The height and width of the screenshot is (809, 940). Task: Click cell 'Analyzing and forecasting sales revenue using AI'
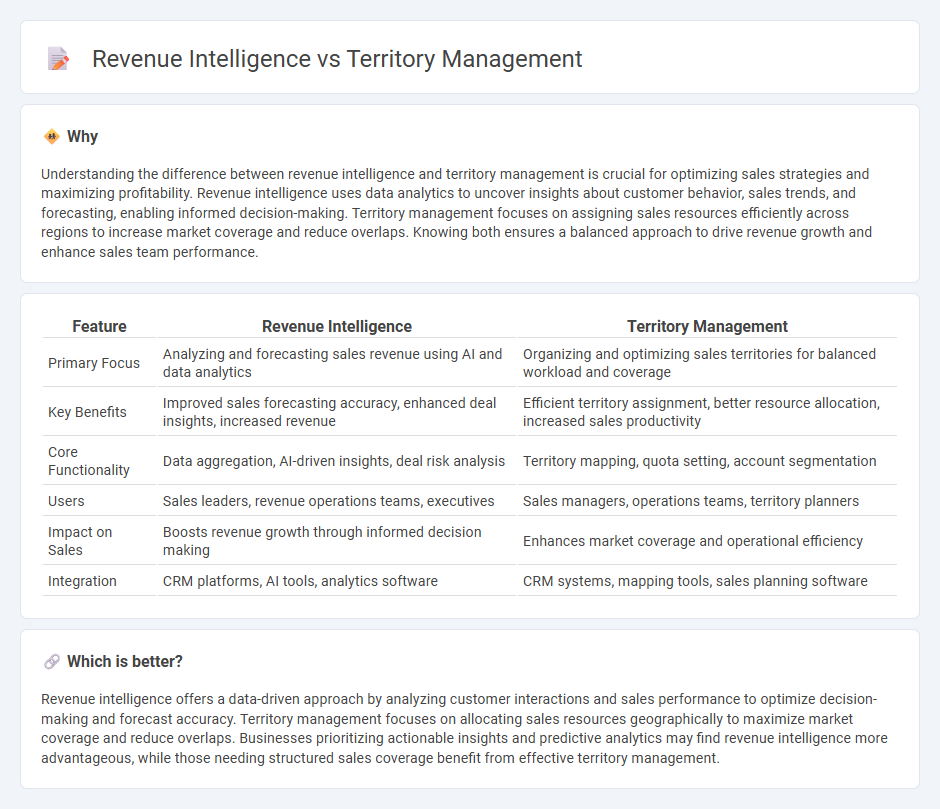click(x=337, y=363)
